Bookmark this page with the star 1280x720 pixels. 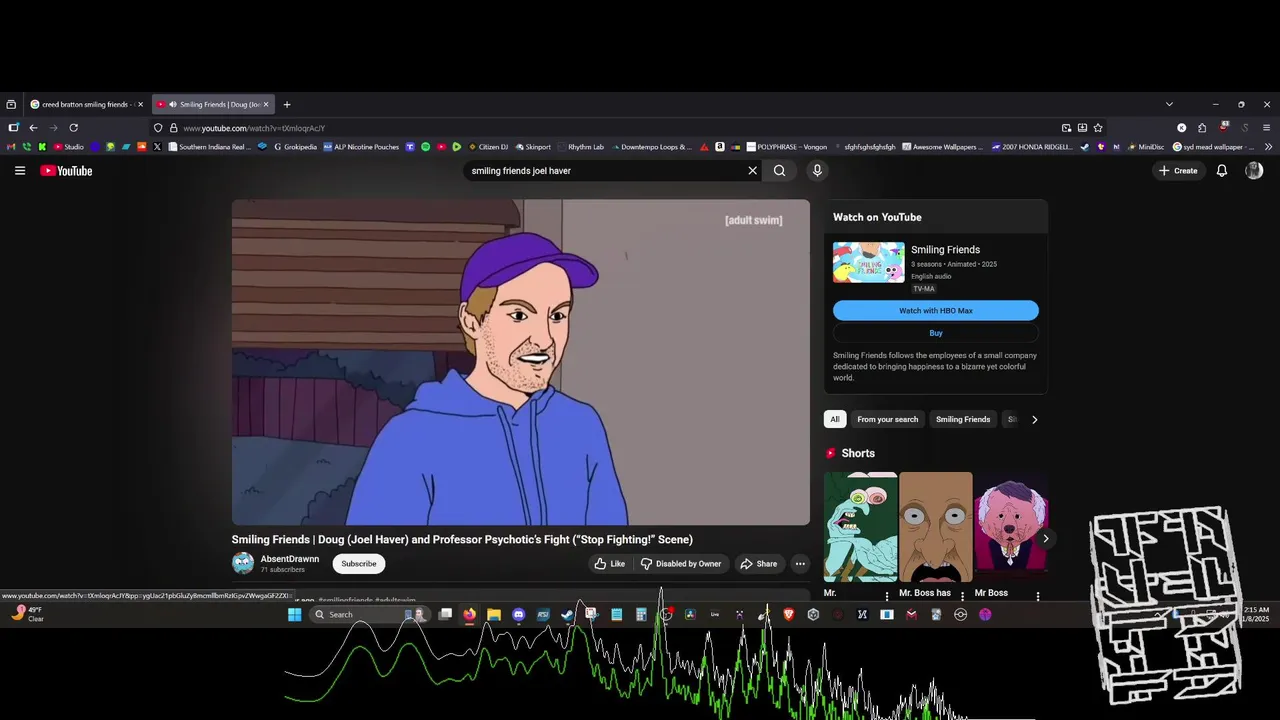point(1098,128)
